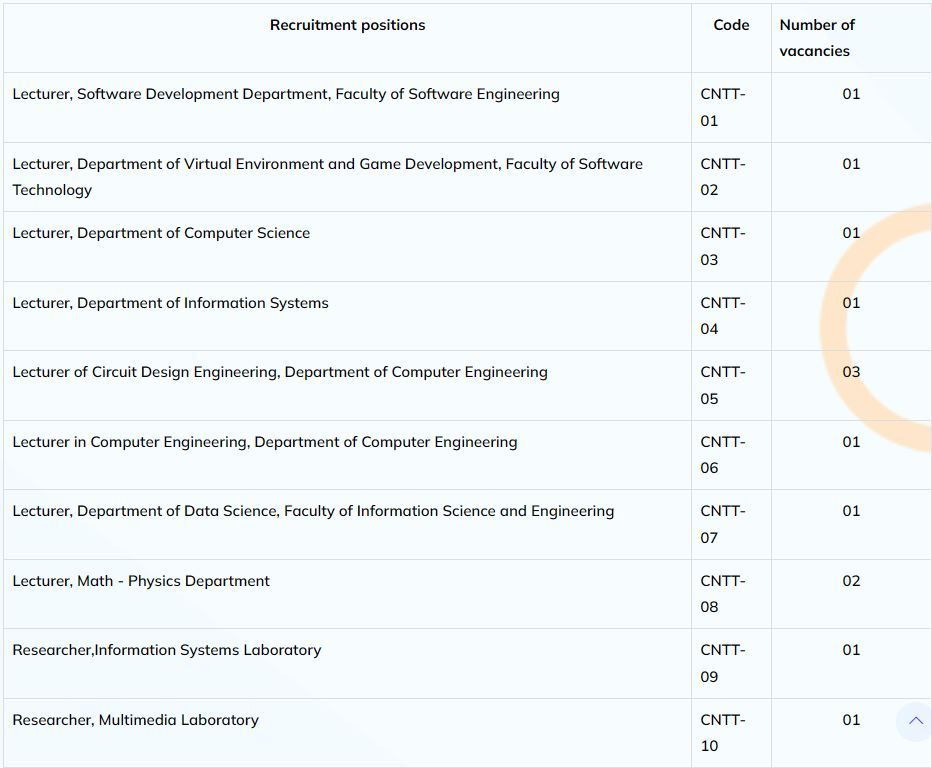The image size is (932, 768).
Task: Select the Information Systems Laboratory researcher row
Action: tap(167, 650)
